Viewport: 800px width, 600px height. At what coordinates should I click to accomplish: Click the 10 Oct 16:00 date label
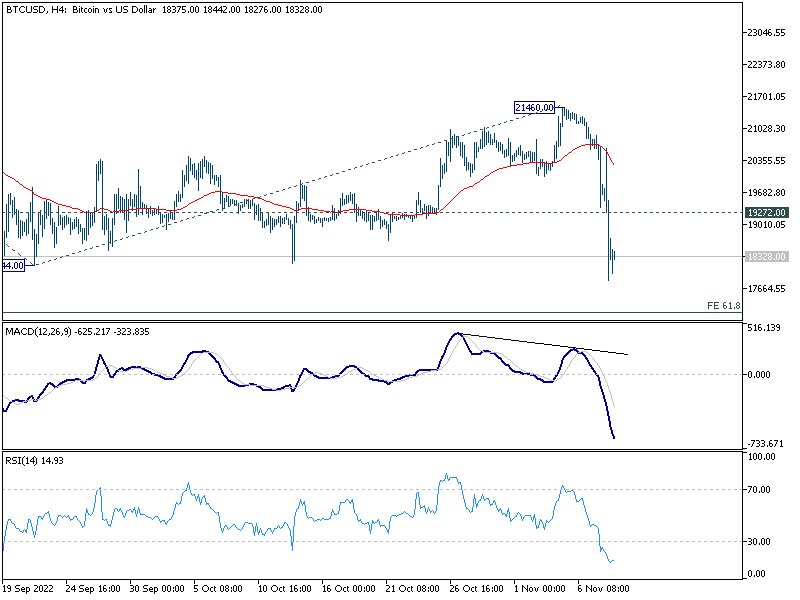285,589
